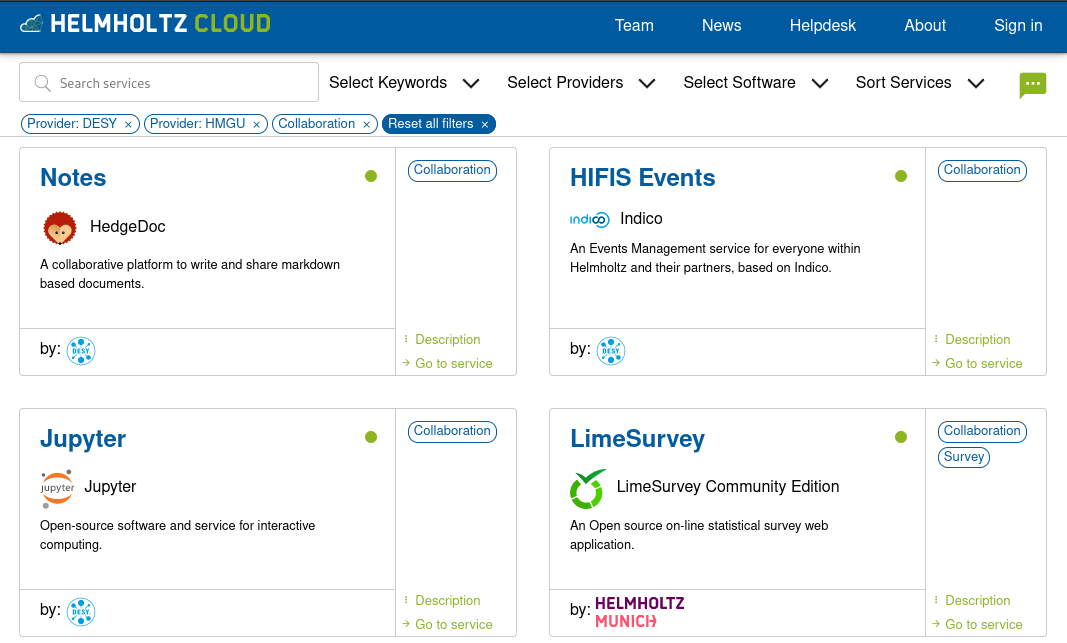Click the Jupyter software logo
The height and width of the screenshot is (643, 1067).
pyautogui.click(x=57, y=488)
